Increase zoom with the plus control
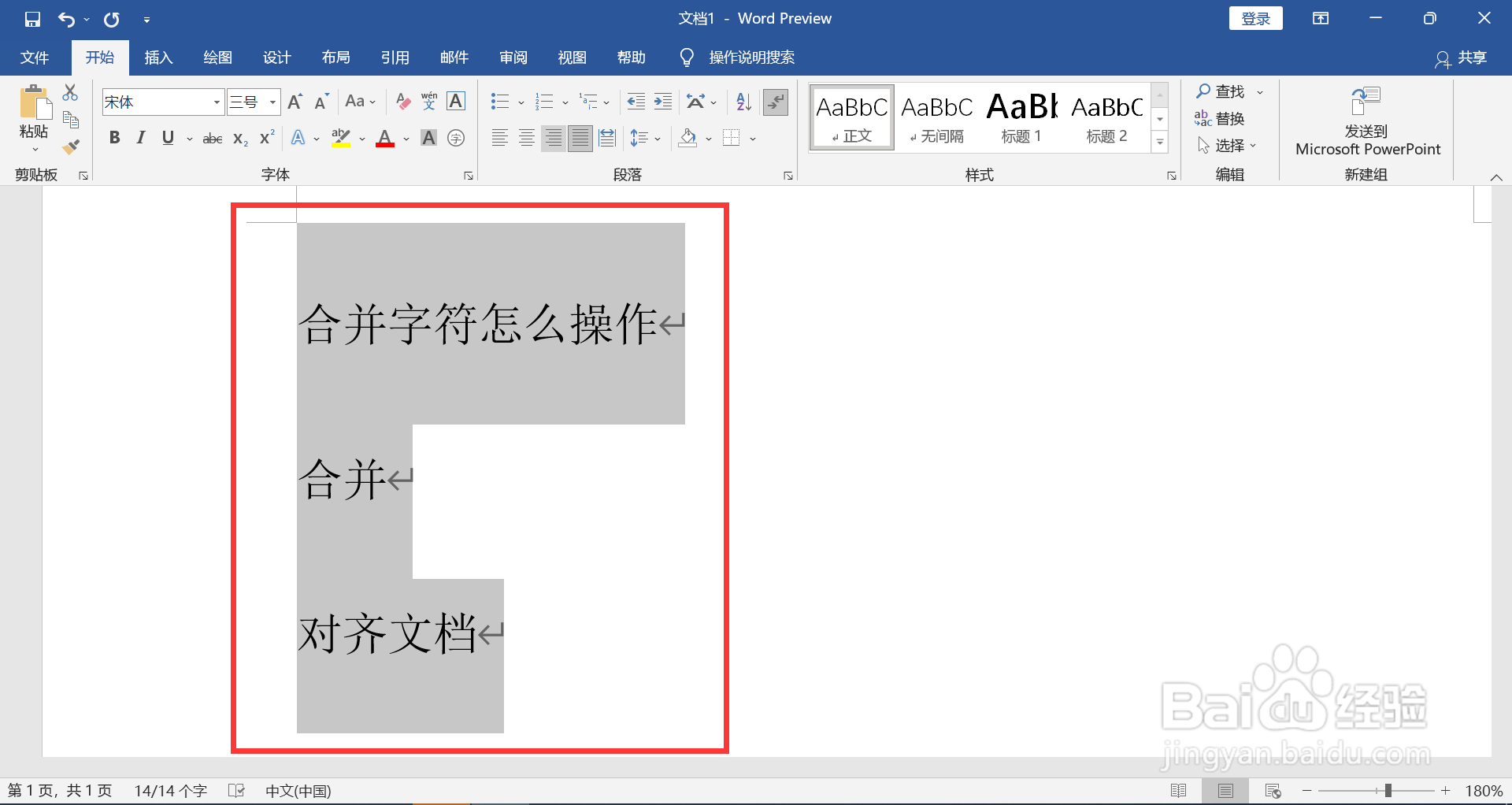The image size is (1512, 805). pos(1446,791)
